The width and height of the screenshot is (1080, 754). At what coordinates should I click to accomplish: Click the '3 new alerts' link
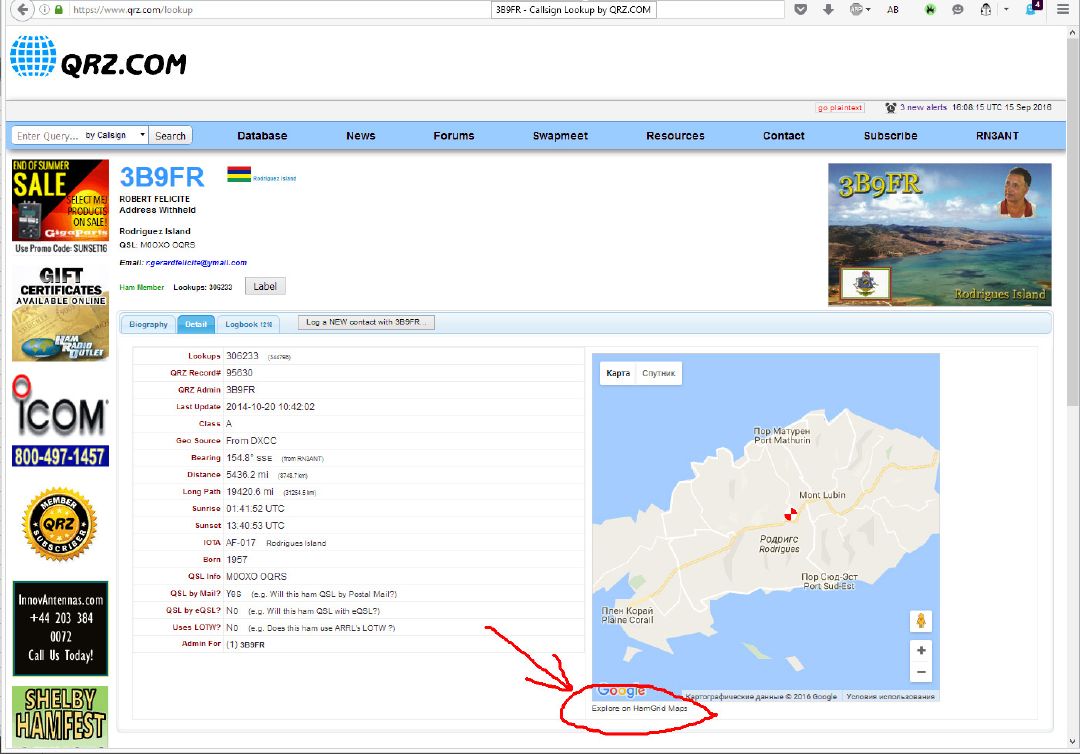click(x=923, y=107)
